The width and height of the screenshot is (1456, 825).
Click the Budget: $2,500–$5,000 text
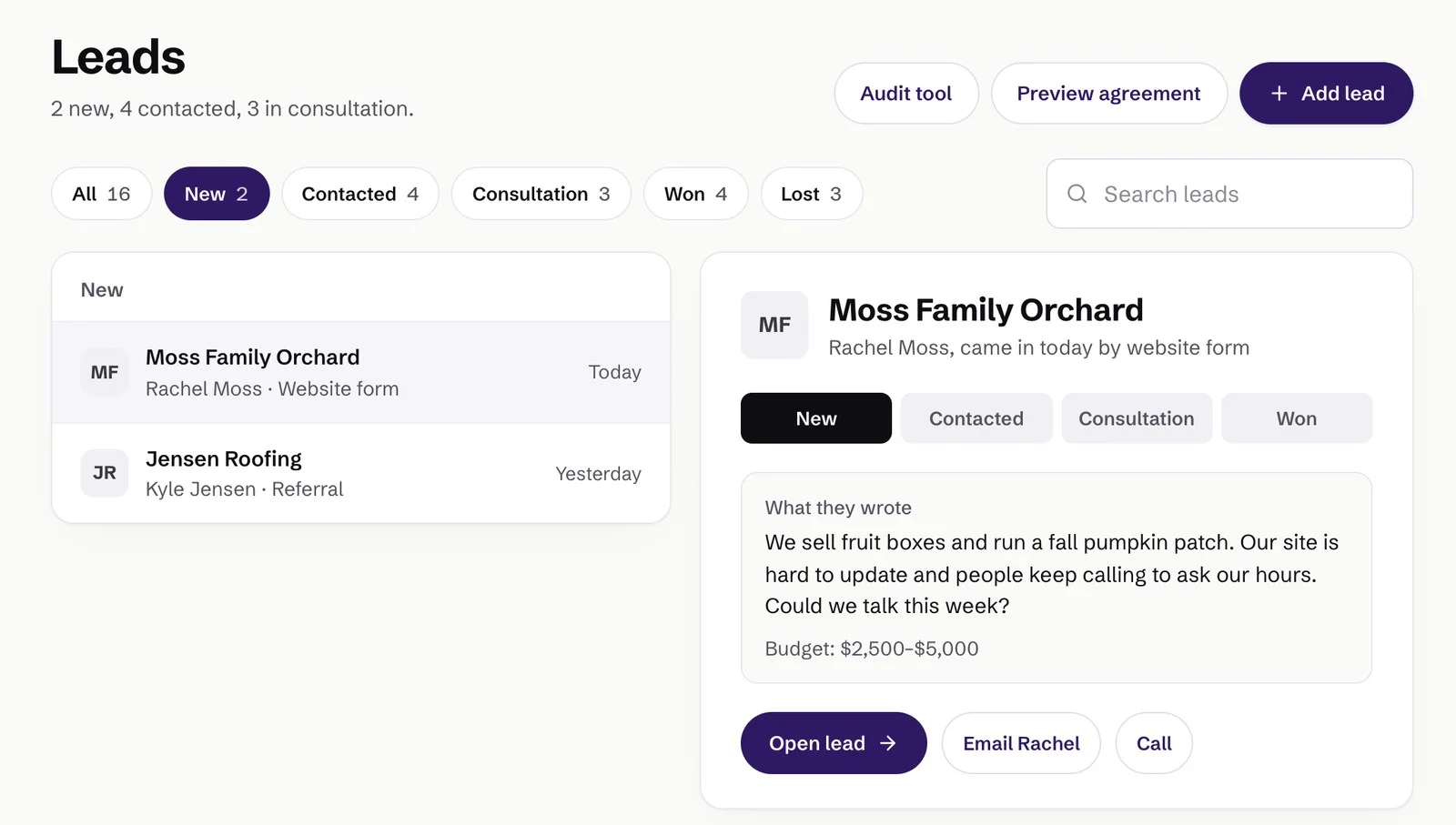(x=872, y=649)
